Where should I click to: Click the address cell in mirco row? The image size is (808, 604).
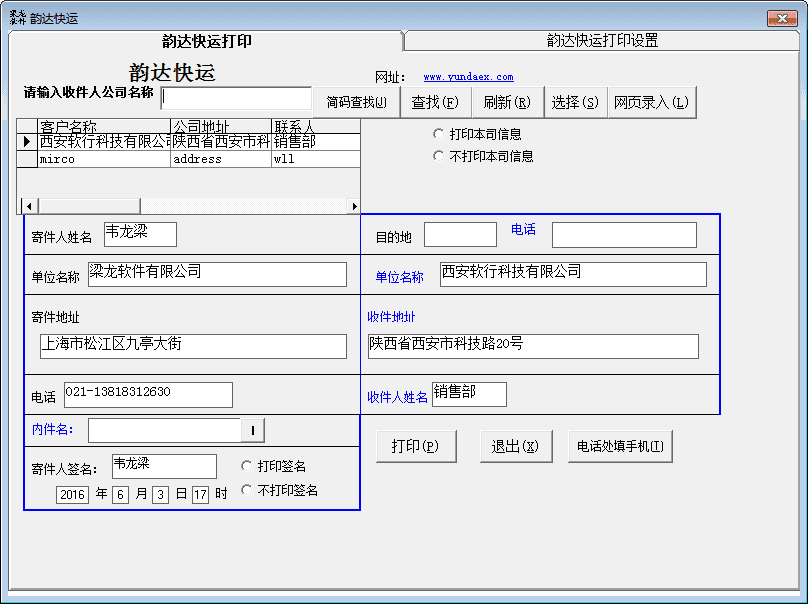[x=221, y=159]
